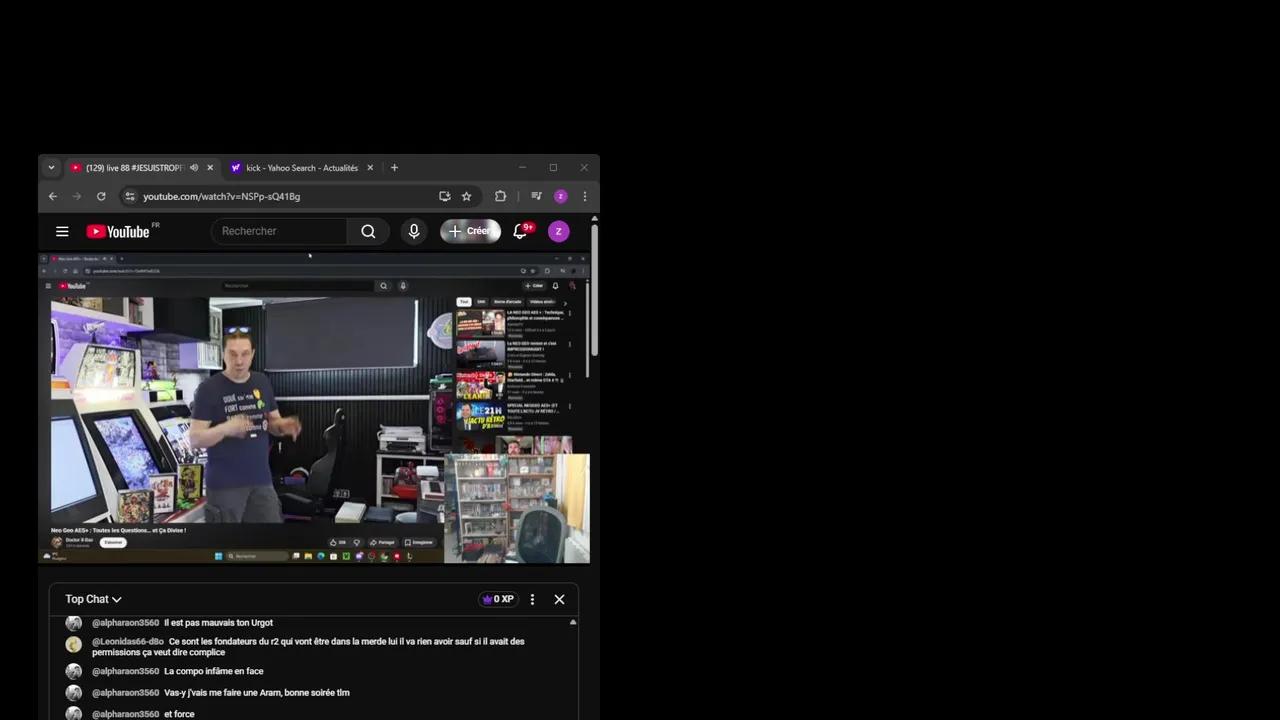Click message 'Ce sont les fondateurs du r2'

[x=308, y=647]
